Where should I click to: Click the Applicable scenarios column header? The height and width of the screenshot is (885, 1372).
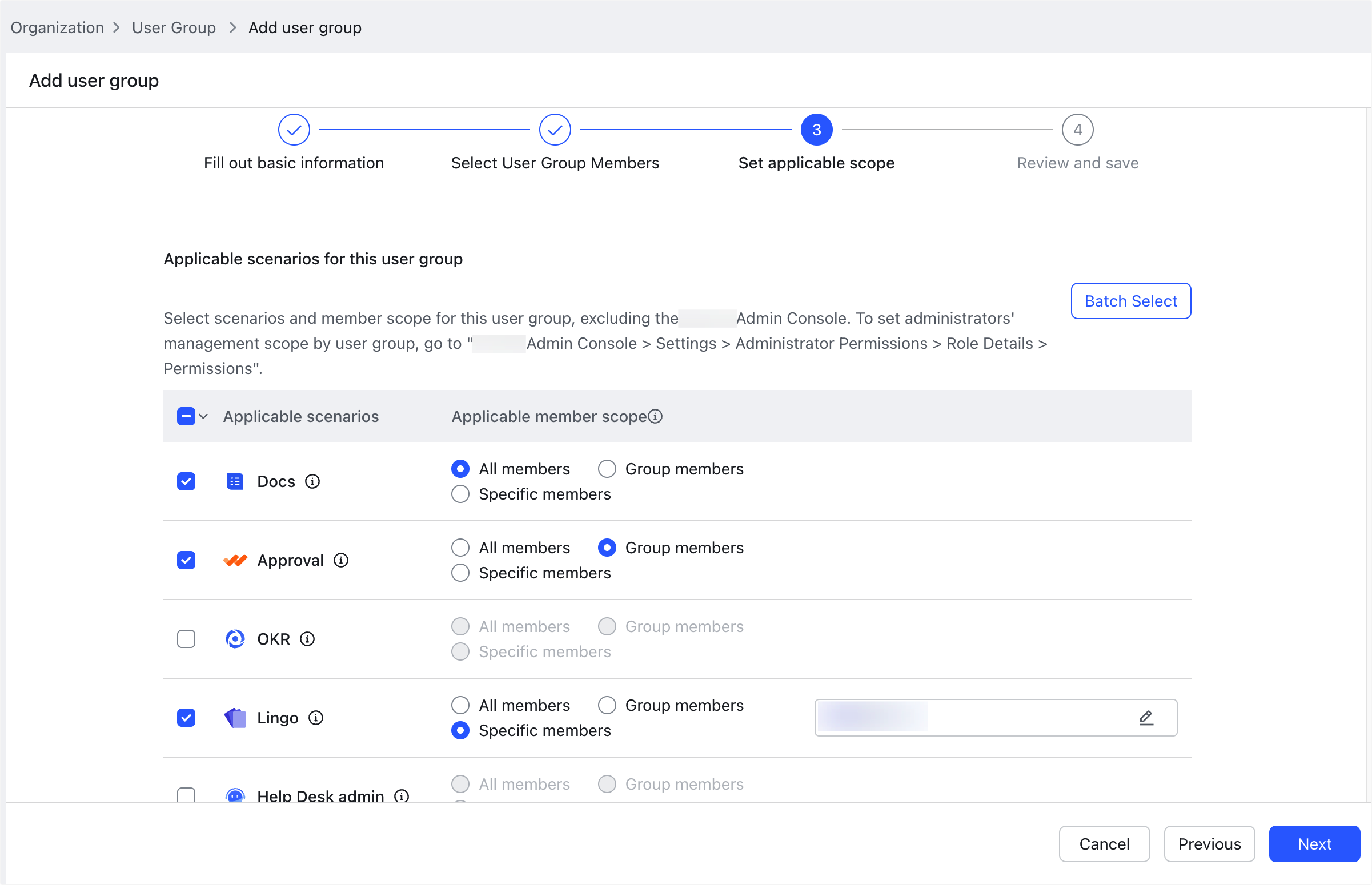click(x=300, y=417)
